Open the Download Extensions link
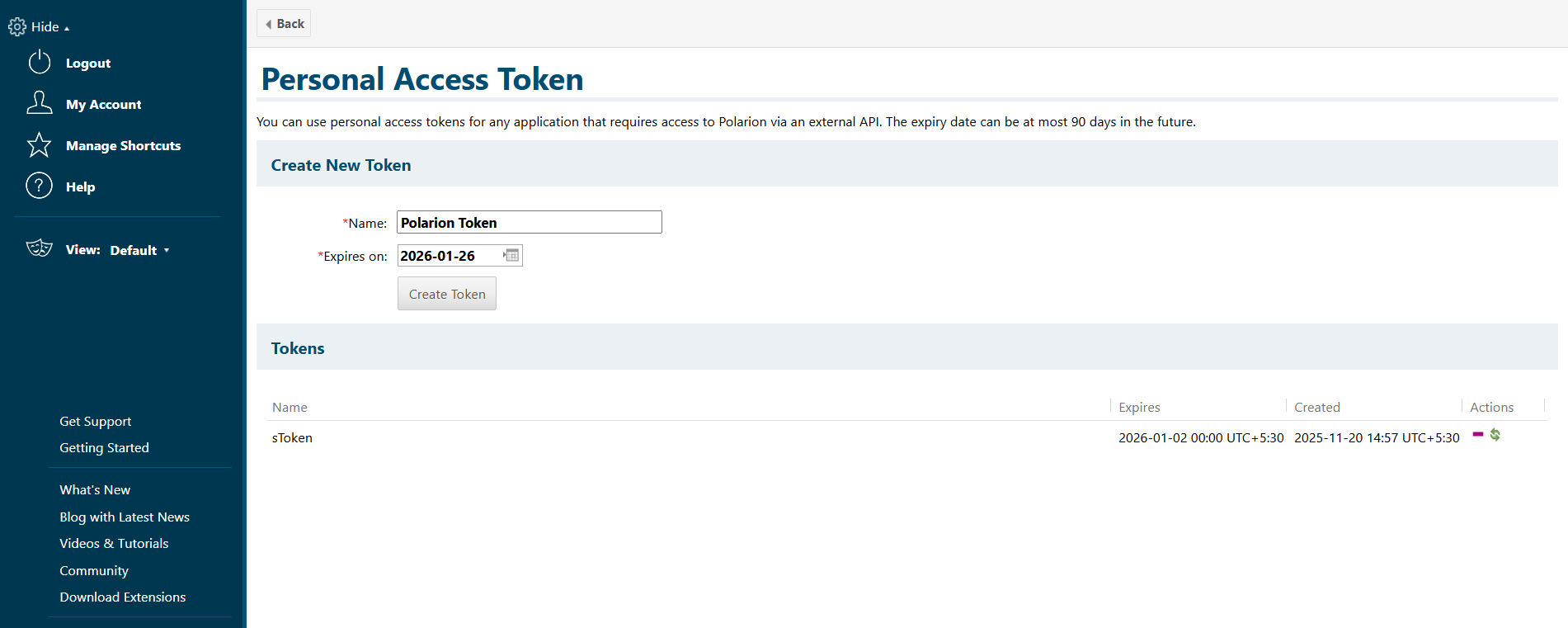The width and height of the screenshot is (1568, 628). [123, 597]
